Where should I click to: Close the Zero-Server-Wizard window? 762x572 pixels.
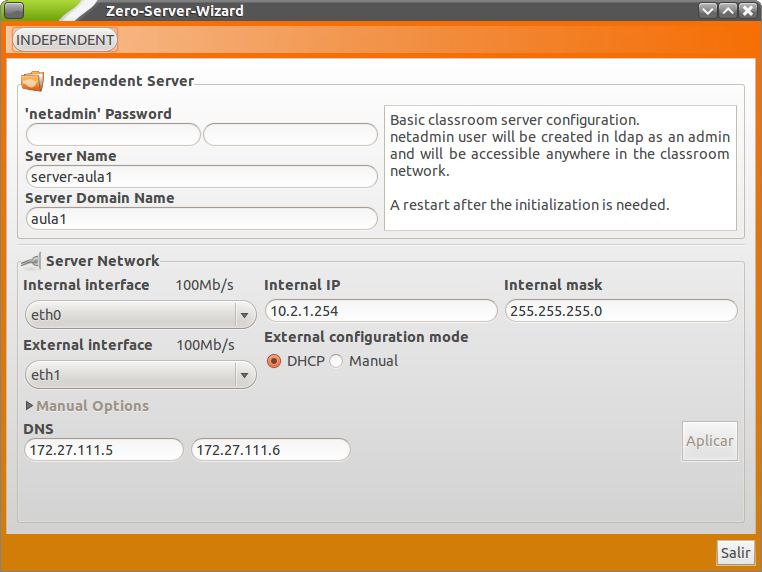pos(747,10)
